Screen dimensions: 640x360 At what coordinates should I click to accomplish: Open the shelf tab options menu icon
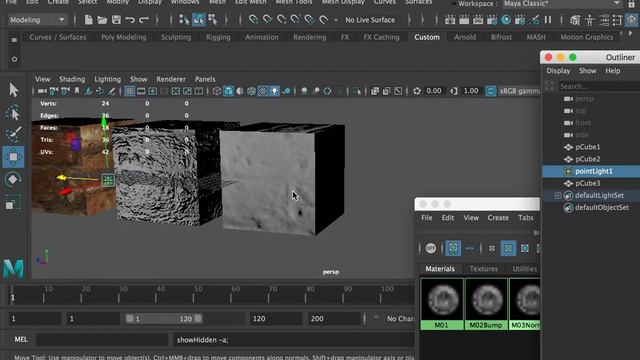14,40
